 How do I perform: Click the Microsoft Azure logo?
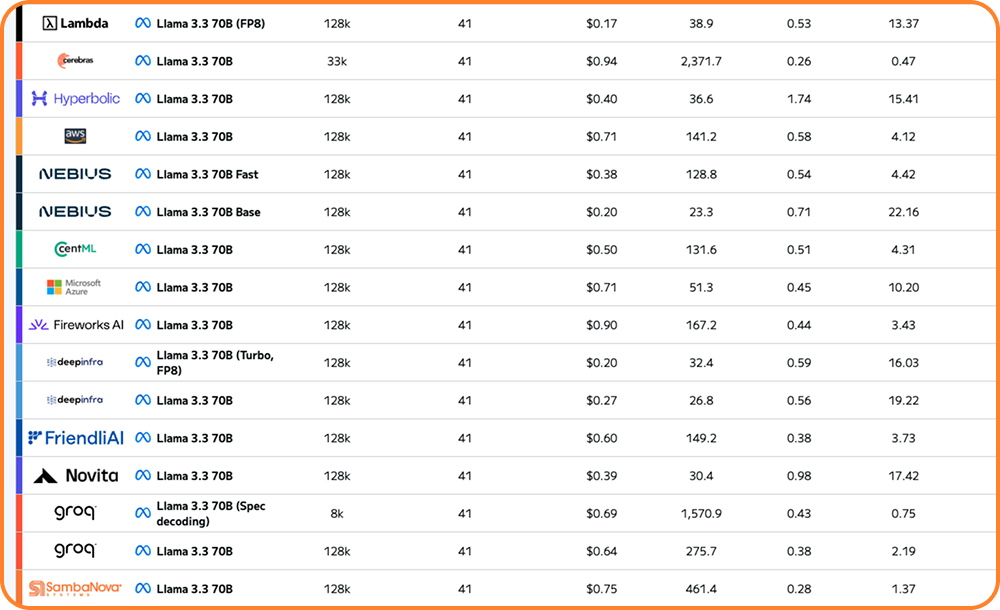pos(75,287)
